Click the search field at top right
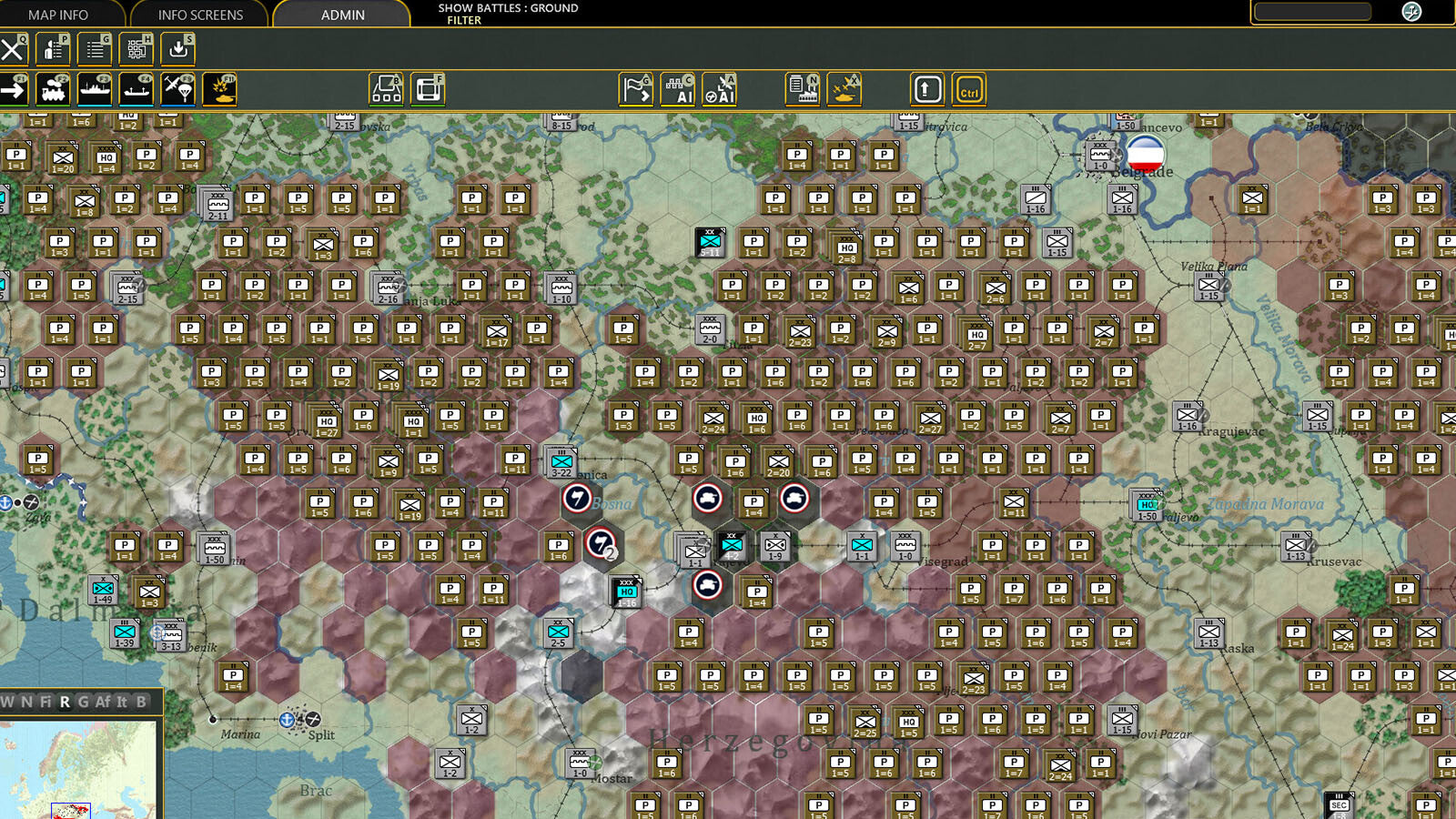 (1312, 11)
